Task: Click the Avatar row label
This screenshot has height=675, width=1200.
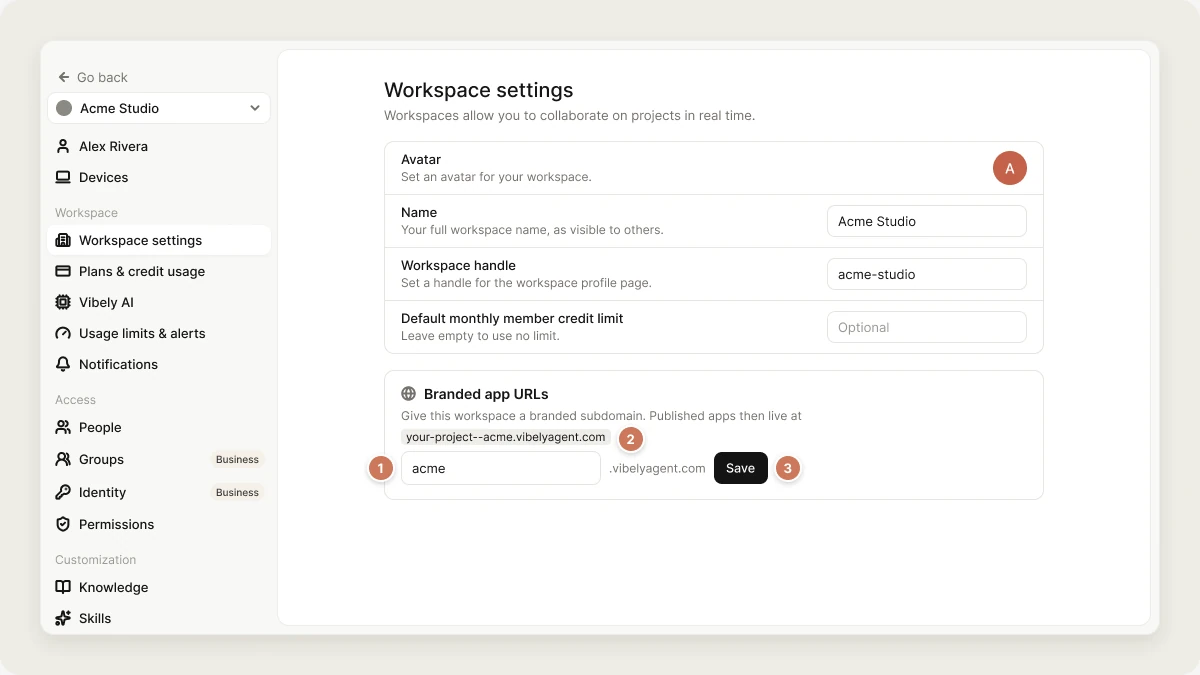Action: 421,159
